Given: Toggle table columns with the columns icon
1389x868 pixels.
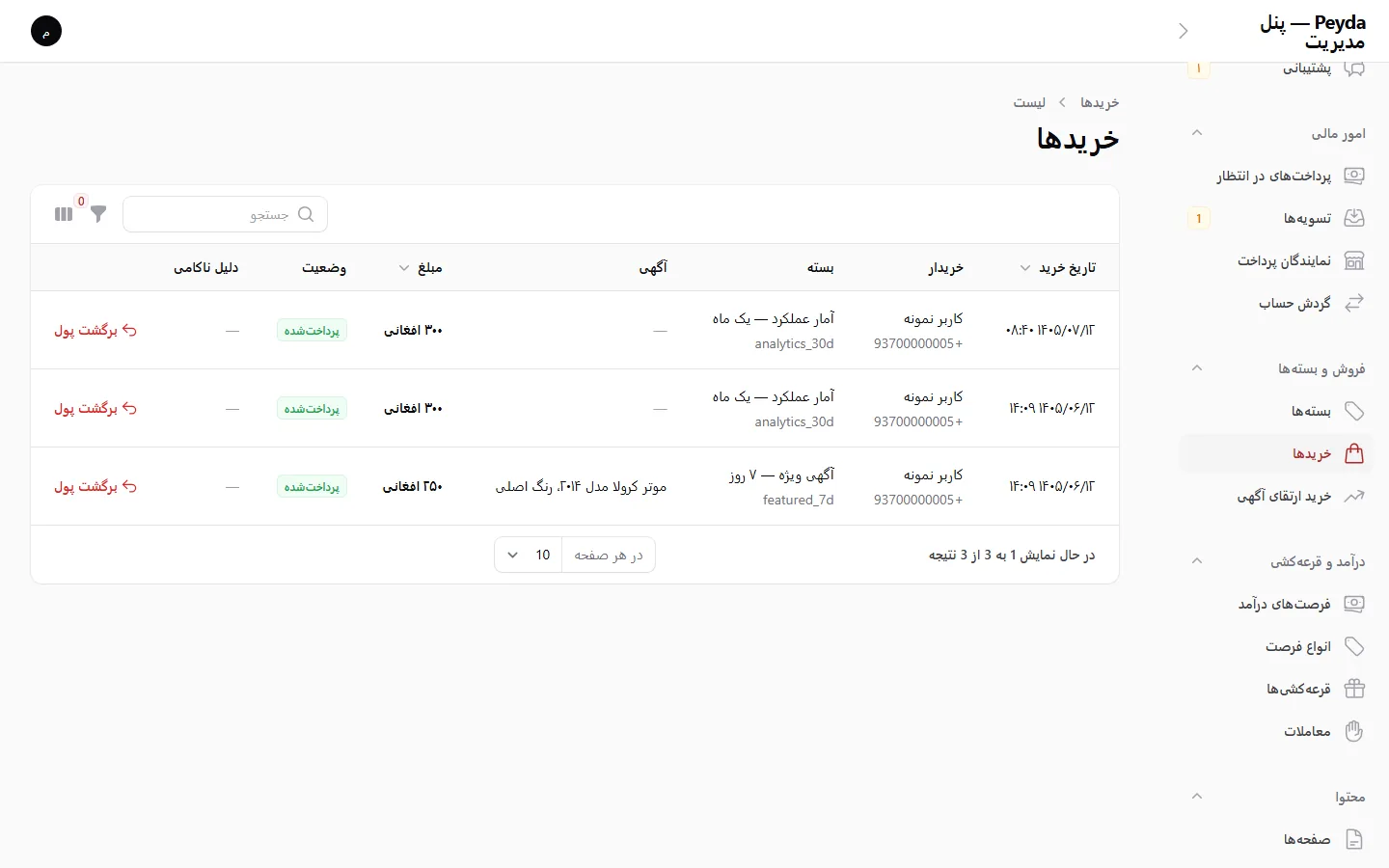Looking at the screenshot, I should (x=64, y=214).
